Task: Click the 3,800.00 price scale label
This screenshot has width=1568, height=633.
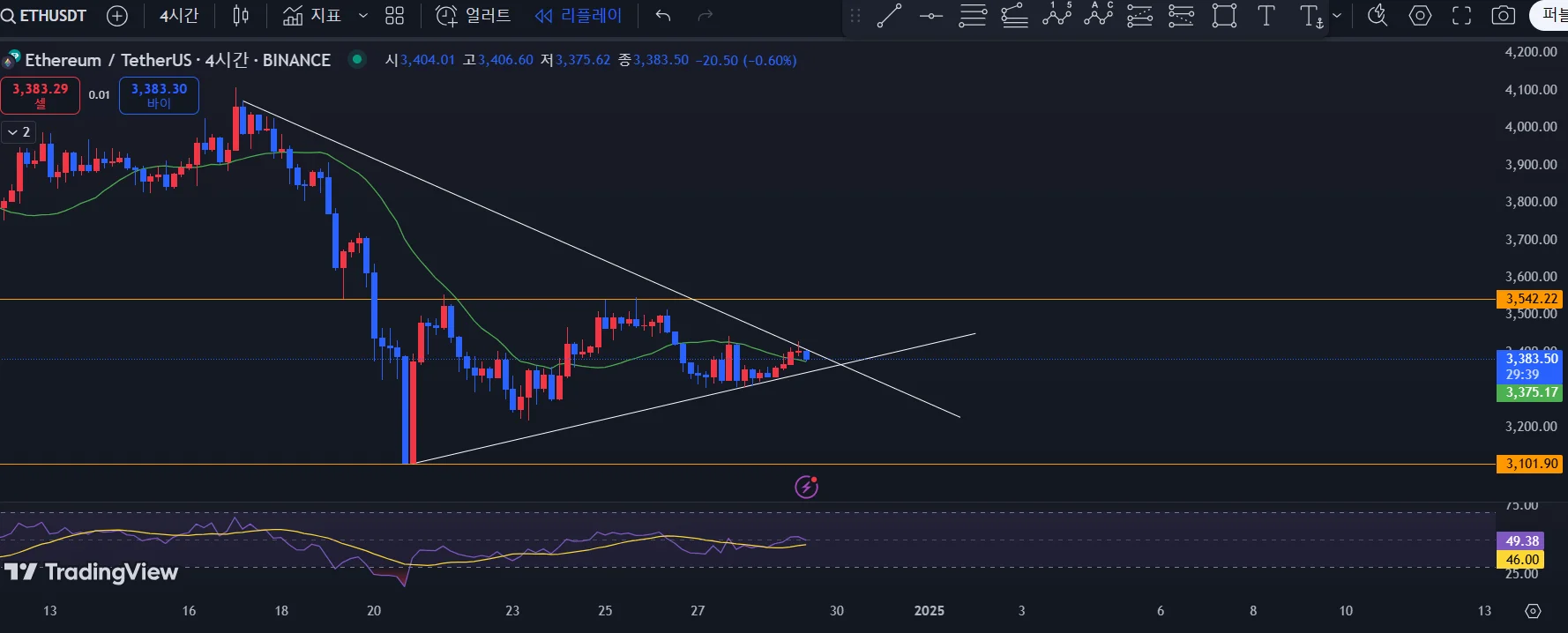Action: (x=1531, y=202)
